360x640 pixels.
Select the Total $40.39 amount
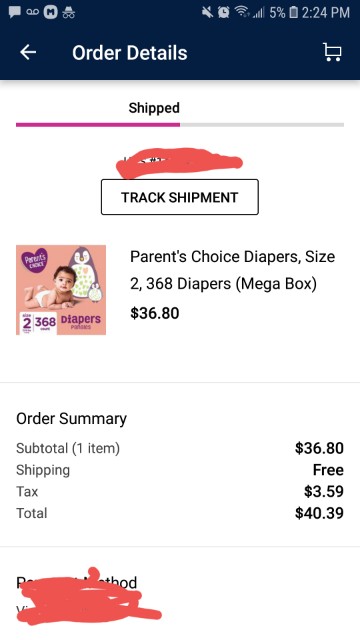tap(319, 513)
